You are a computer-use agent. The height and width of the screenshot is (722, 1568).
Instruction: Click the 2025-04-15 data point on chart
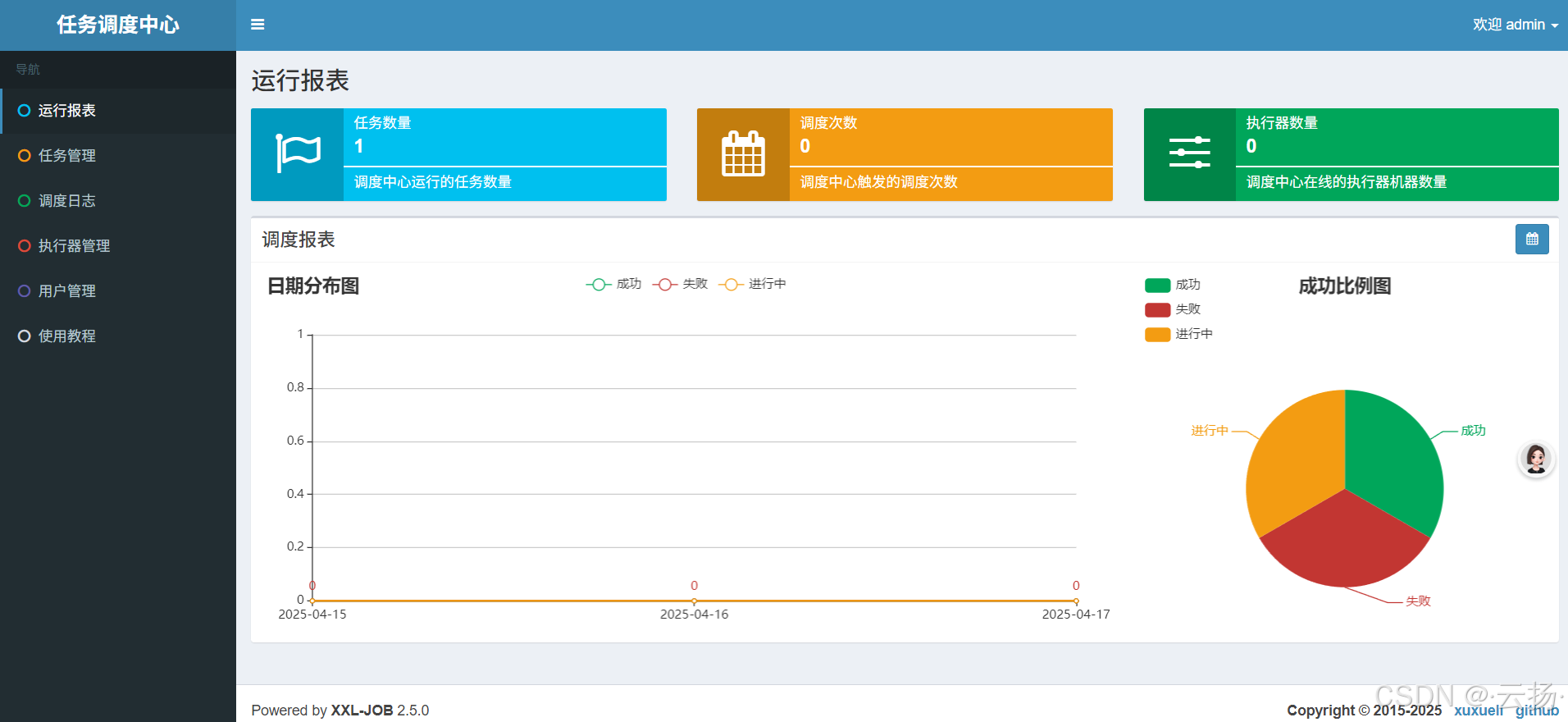point(312,601)
